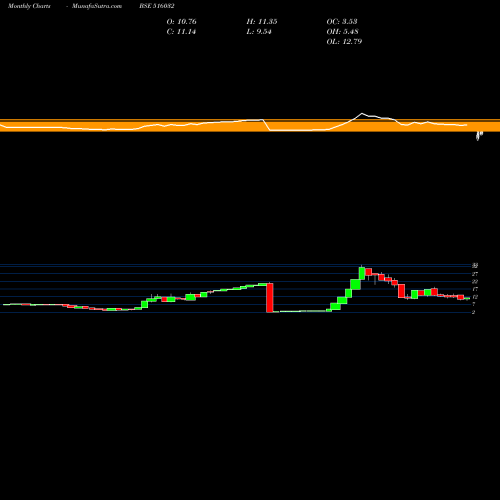Click the peak green candlestick near 32
The image size is (500, 500).
click(362, 273)
